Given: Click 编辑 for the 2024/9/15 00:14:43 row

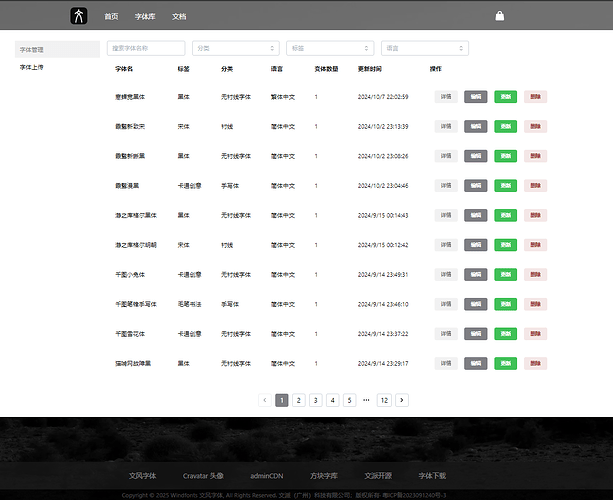Looking at the screenshot, I should tap(476, 215).
